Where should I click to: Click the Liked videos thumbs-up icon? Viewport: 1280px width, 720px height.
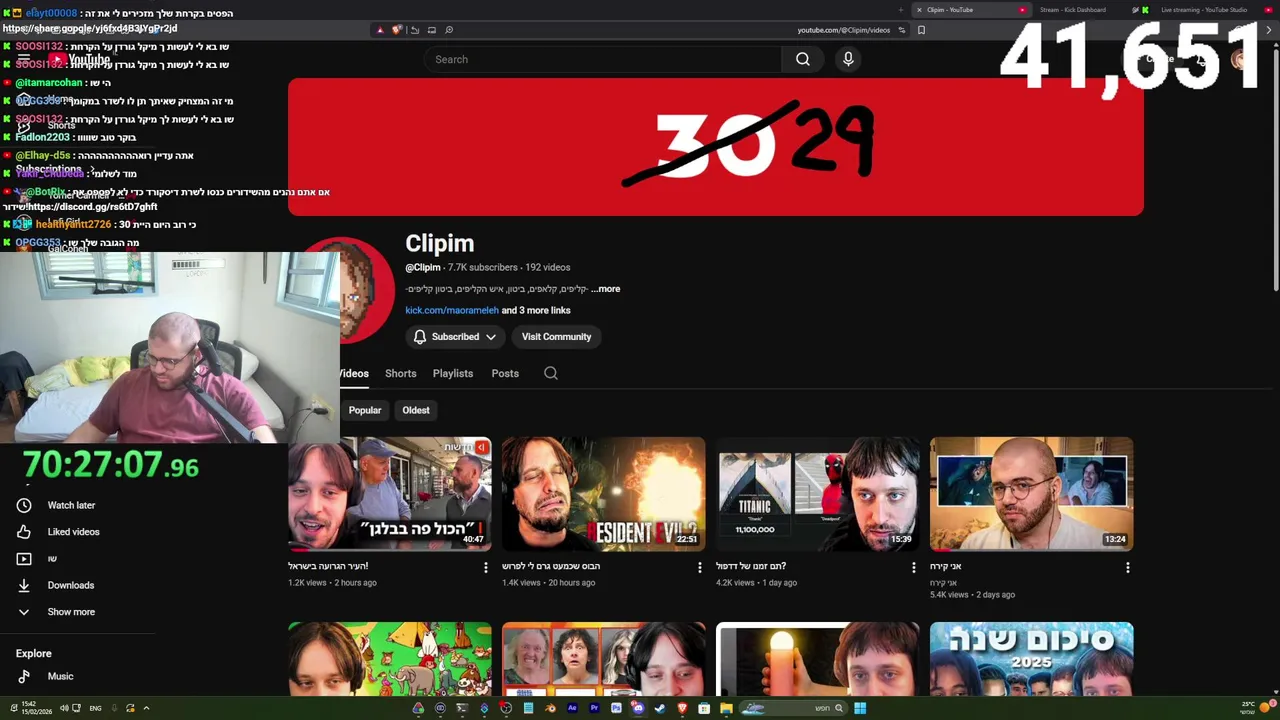coord(24,532)
